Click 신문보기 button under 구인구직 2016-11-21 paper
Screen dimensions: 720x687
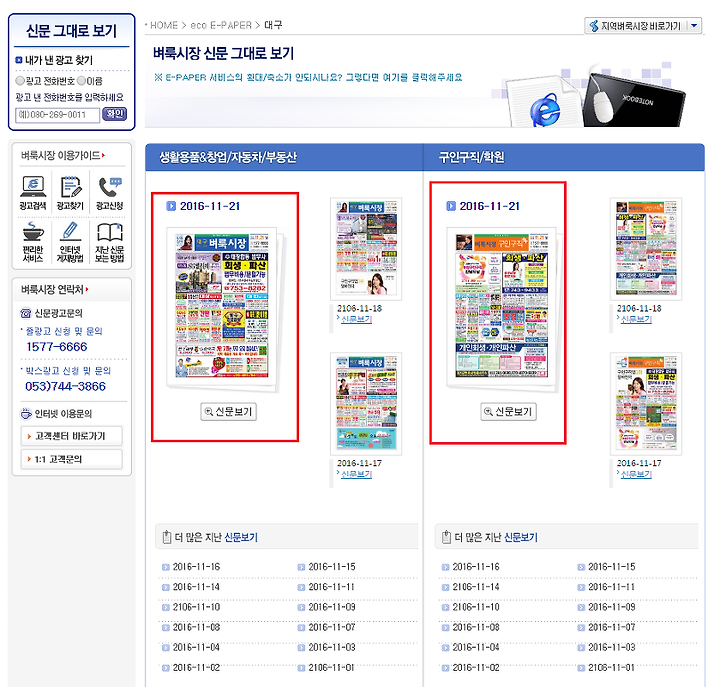tap(508, 411)
